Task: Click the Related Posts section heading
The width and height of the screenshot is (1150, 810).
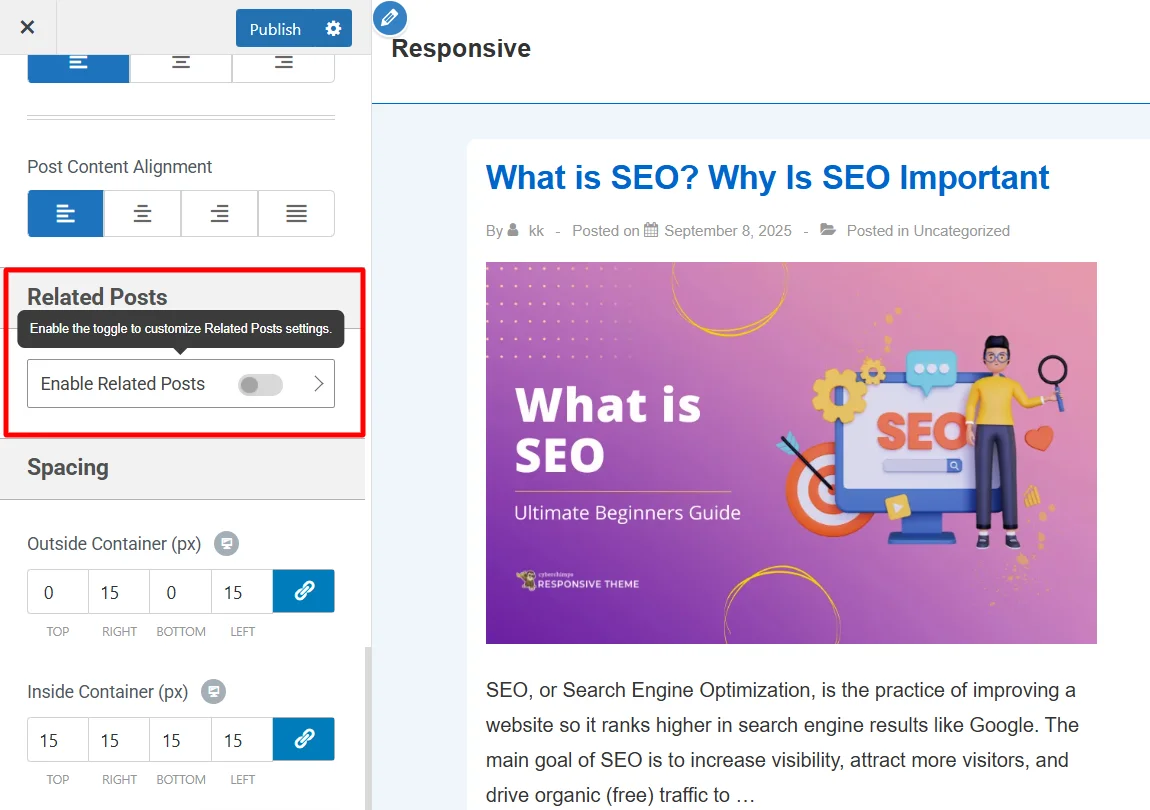Action: [98, 297]
